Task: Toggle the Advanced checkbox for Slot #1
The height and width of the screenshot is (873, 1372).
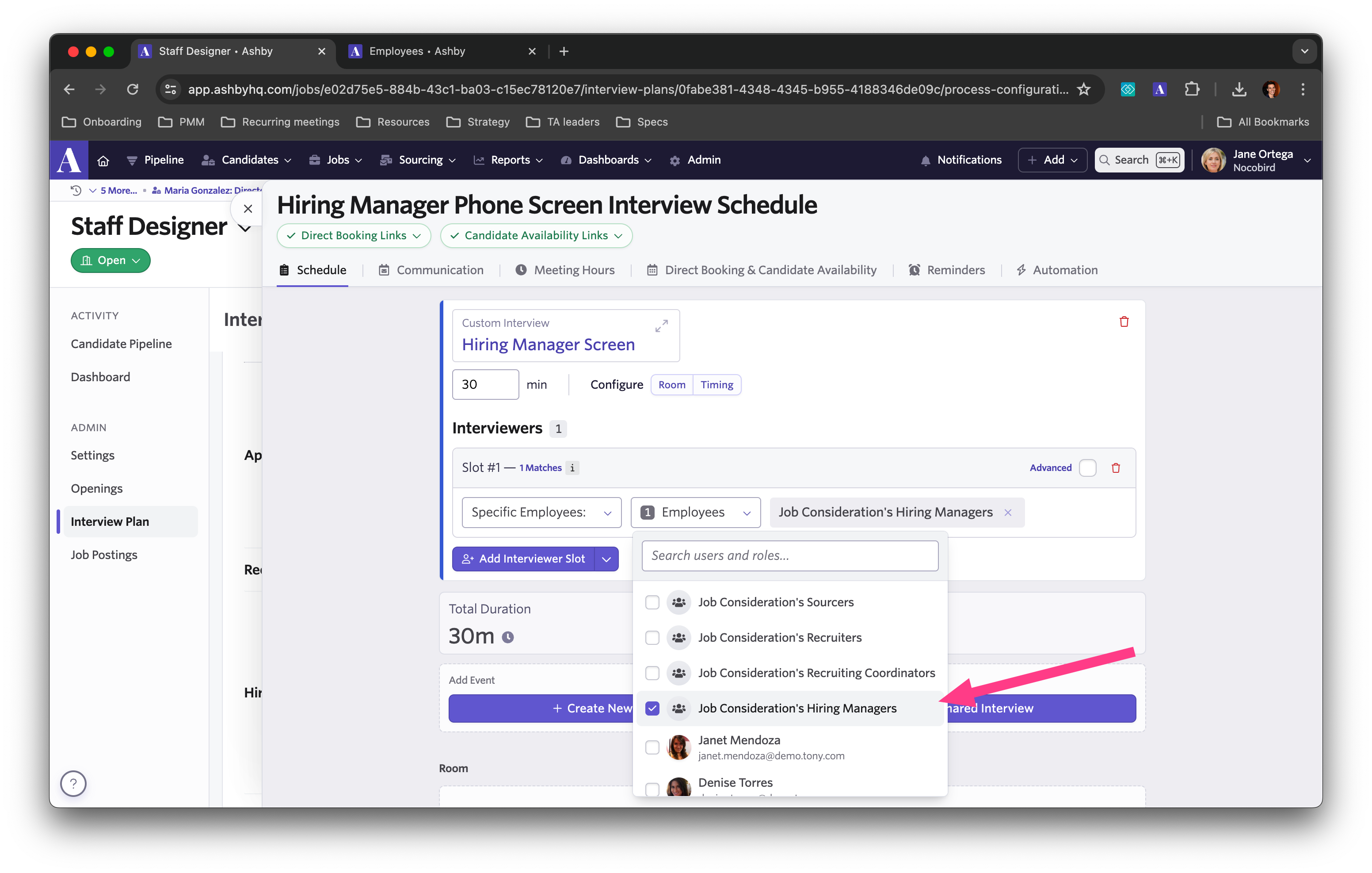Action: click(x=1087, y=467)
